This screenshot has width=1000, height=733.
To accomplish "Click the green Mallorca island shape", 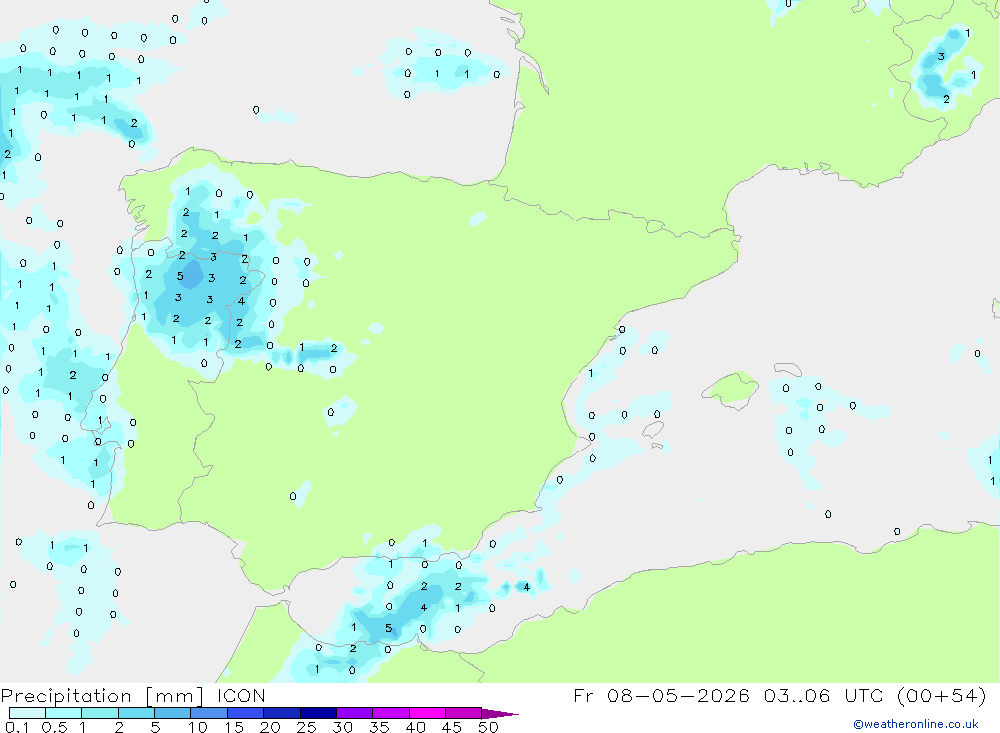I will (732, 388).
